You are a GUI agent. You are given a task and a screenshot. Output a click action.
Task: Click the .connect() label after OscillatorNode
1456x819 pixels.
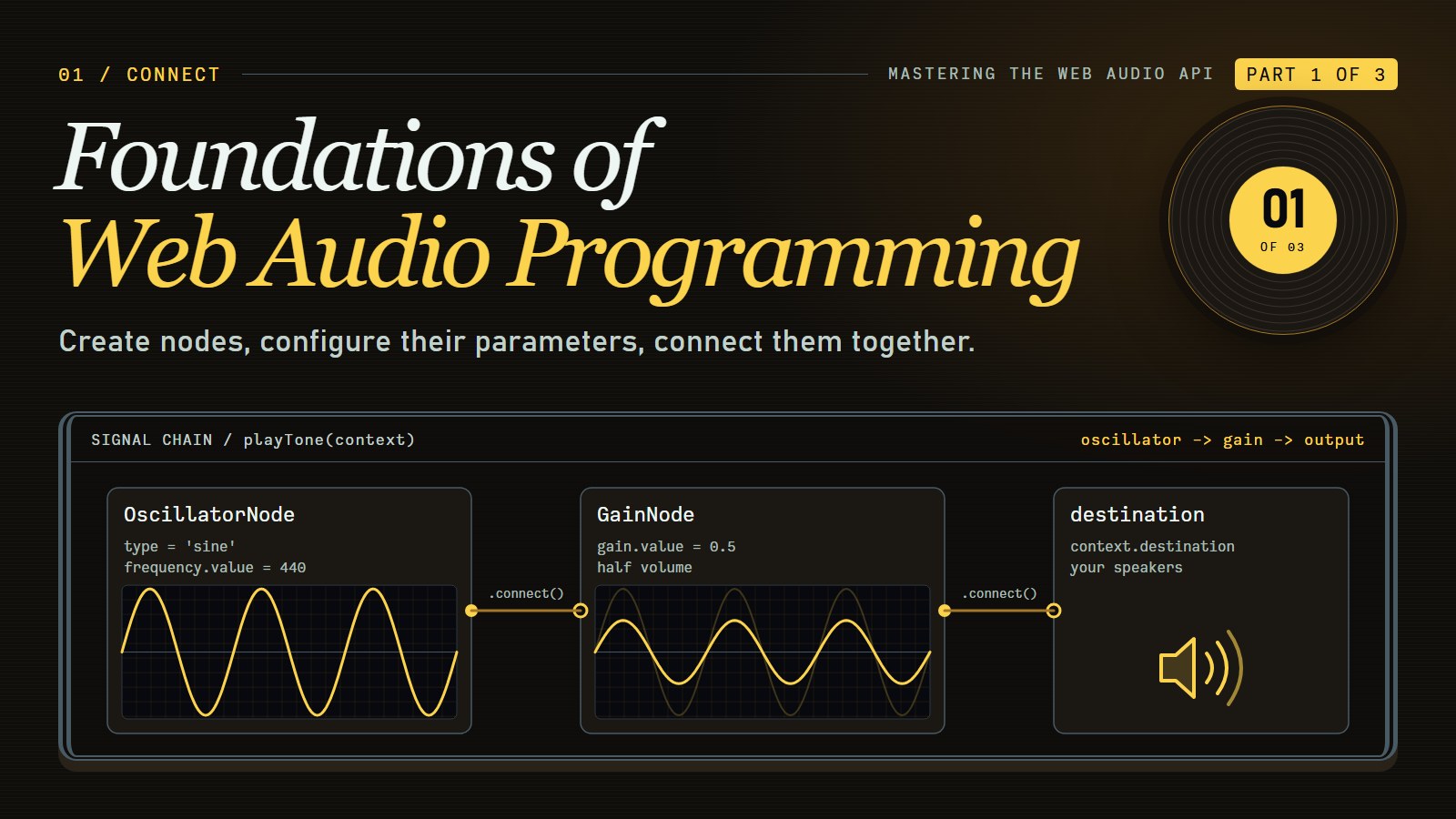pos(526,593)
